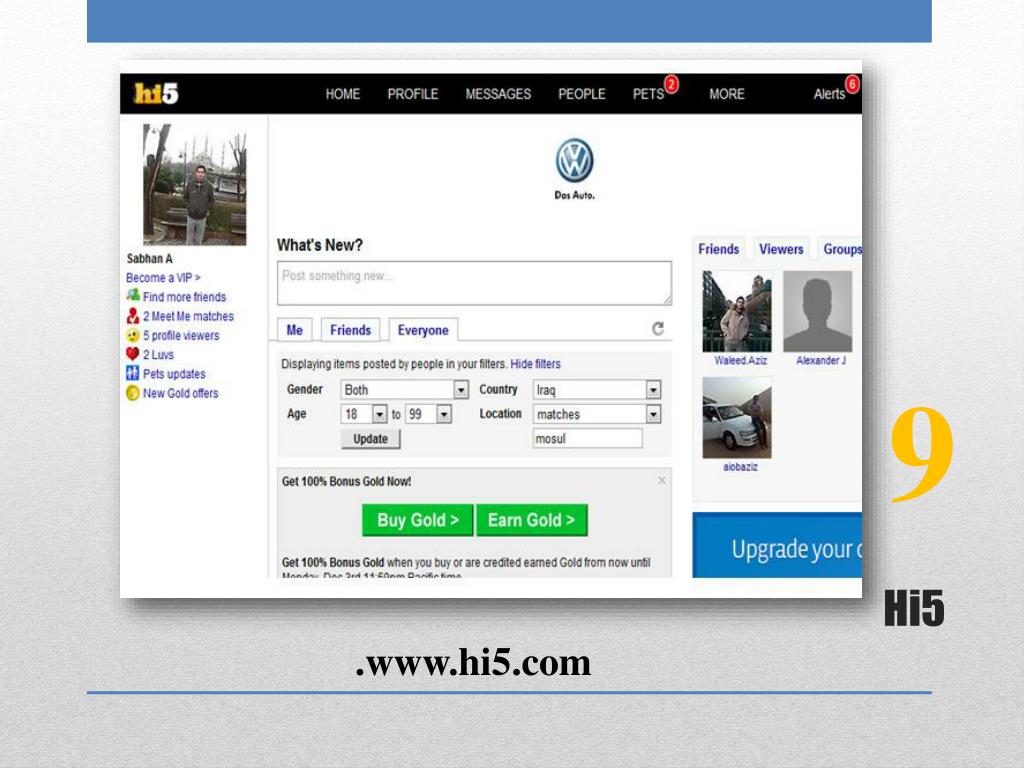Open PEOPLE in the navigation bar
The image size is (1024, 768).
582,94
